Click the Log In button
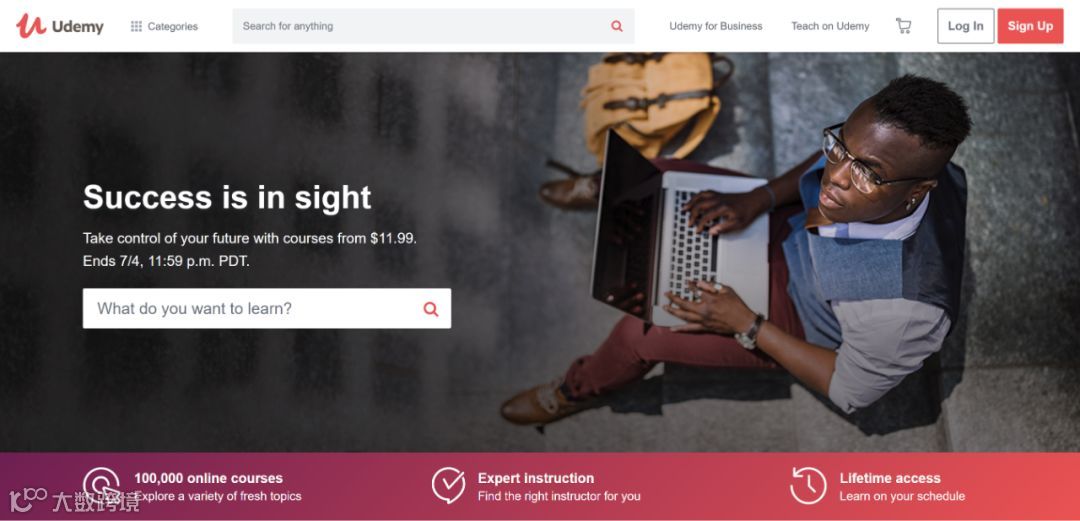 [966, 26]
